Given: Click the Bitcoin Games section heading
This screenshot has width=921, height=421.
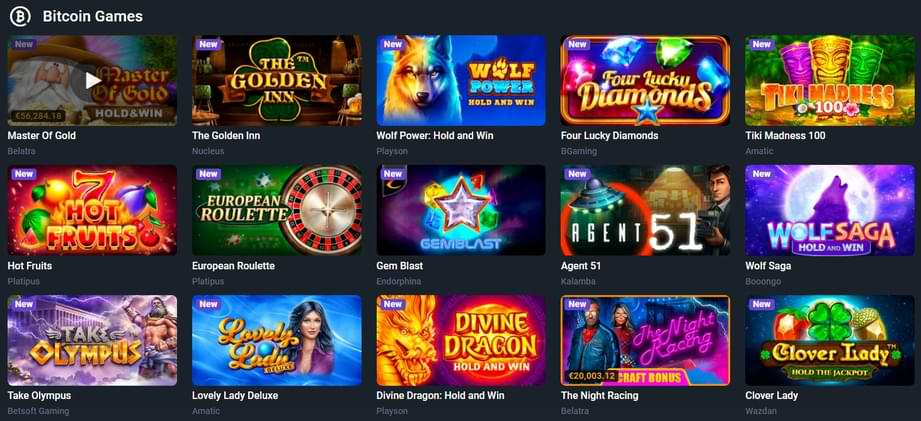Looking at the screenshot, I should (x=93, y=16).
